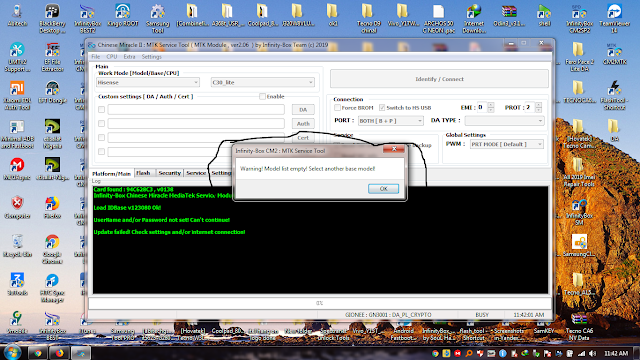Viewport: 640px width, 360px height.
Task: Open Xiaomi EDL Auth Tool icon
Action: coord(17,95)
